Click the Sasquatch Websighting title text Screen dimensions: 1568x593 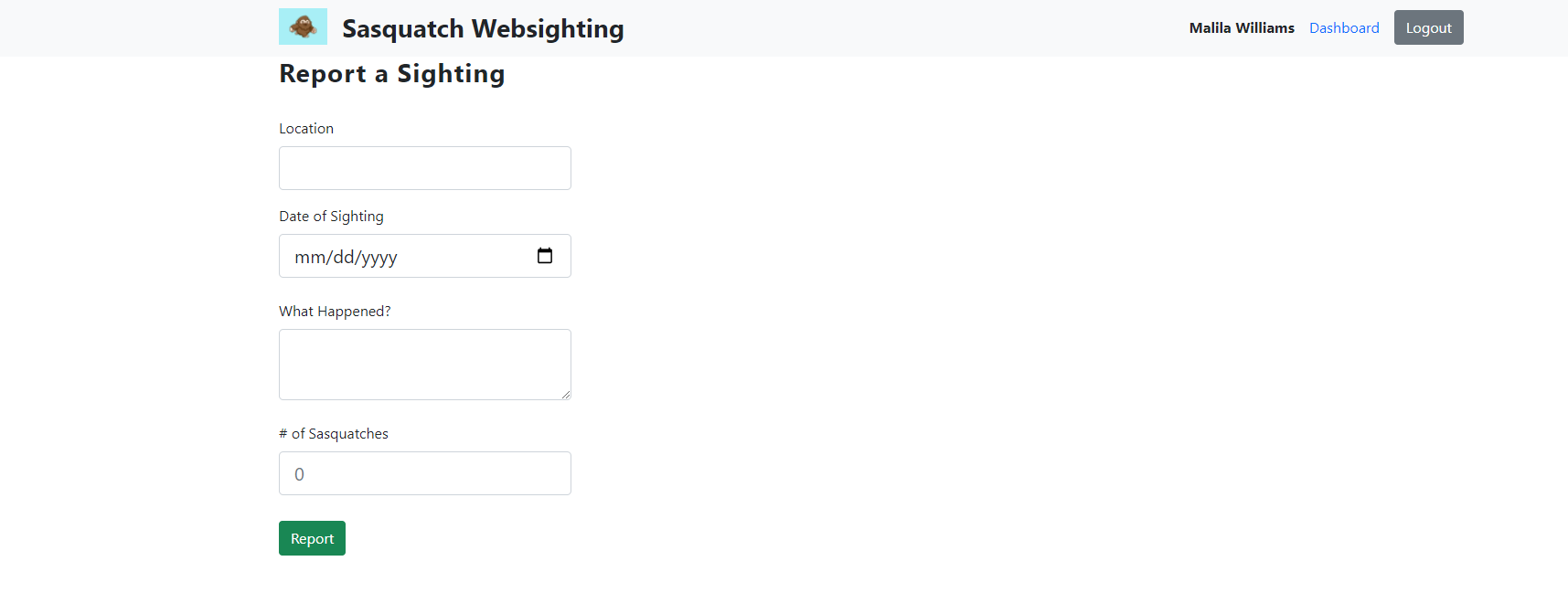482,28
